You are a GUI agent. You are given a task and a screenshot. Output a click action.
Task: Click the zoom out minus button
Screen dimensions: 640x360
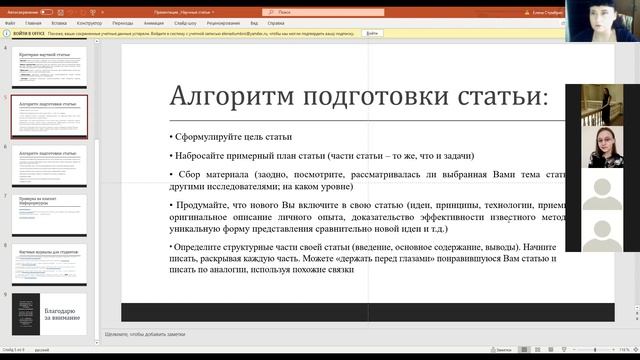point(574,350)
